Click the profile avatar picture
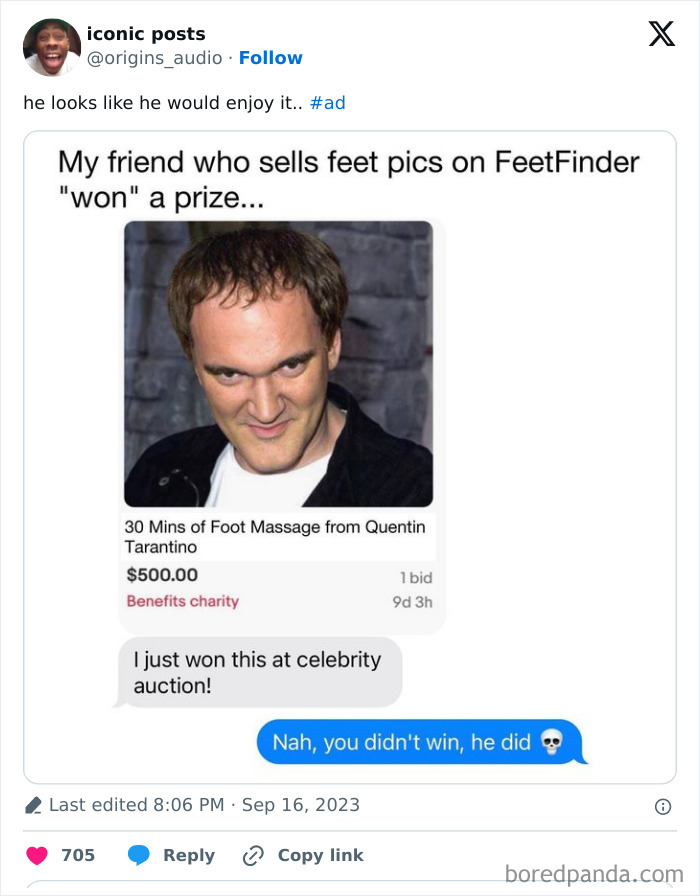 [x=52, y=45]
